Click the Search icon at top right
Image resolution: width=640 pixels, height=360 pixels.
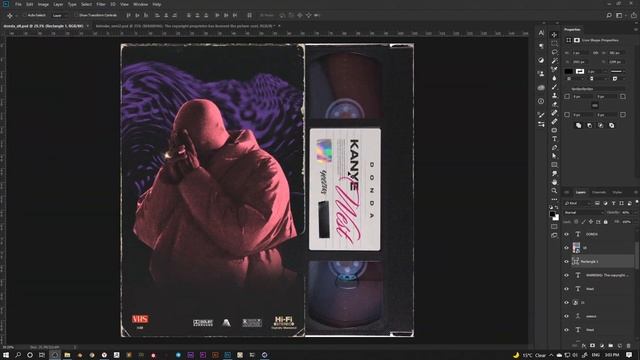[609, 15]
